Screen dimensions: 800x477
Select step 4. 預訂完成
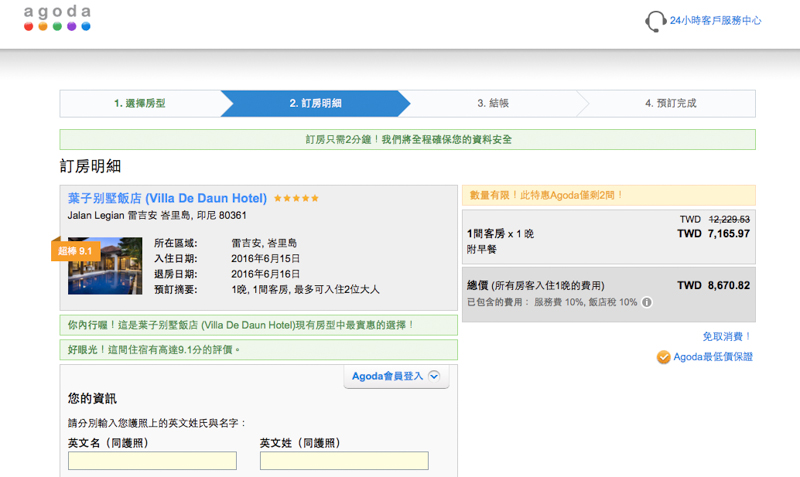coord(670,104)
